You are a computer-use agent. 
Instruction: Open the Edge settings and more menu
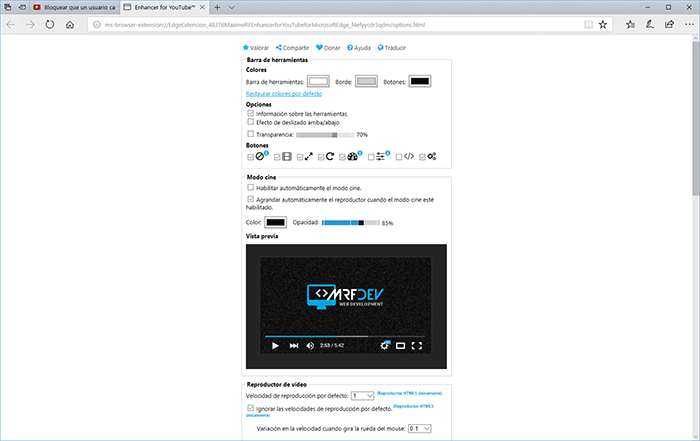pyautogui.click(x=689, y=25)
